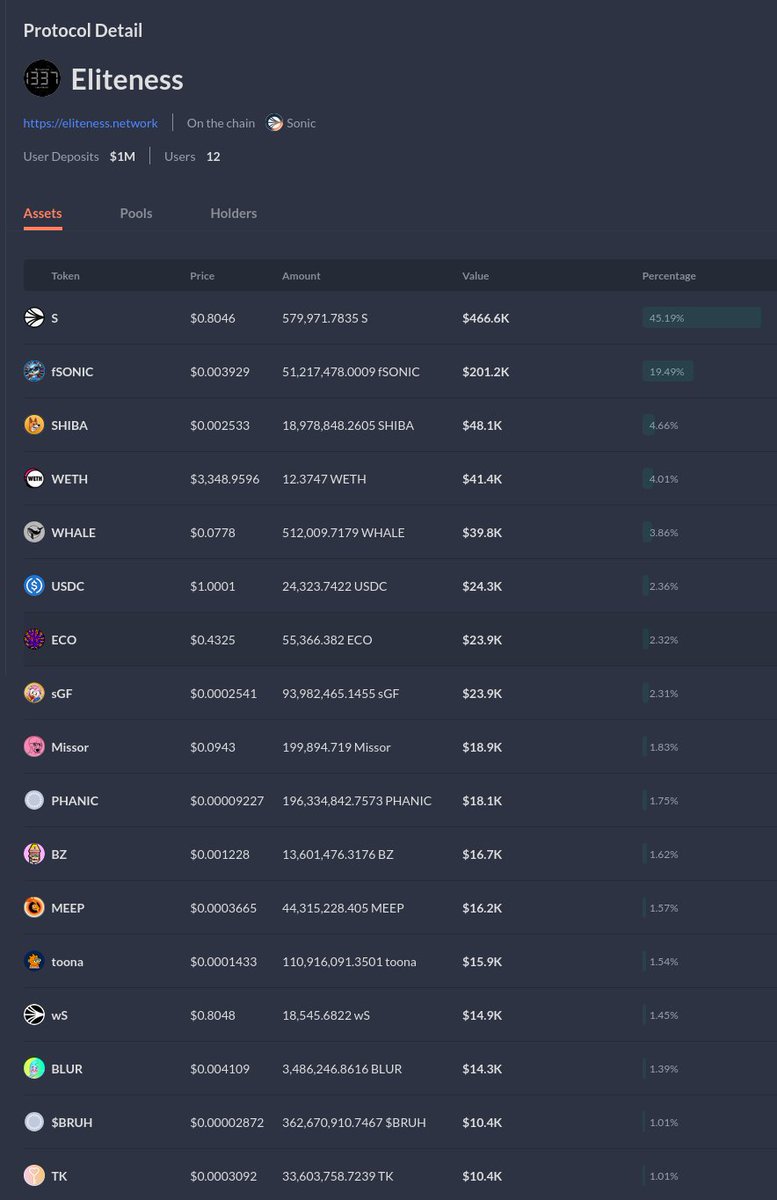
Task: Select the 4.01% percentage for WETH
Action: pyautogui.click(x=664, y=479)
